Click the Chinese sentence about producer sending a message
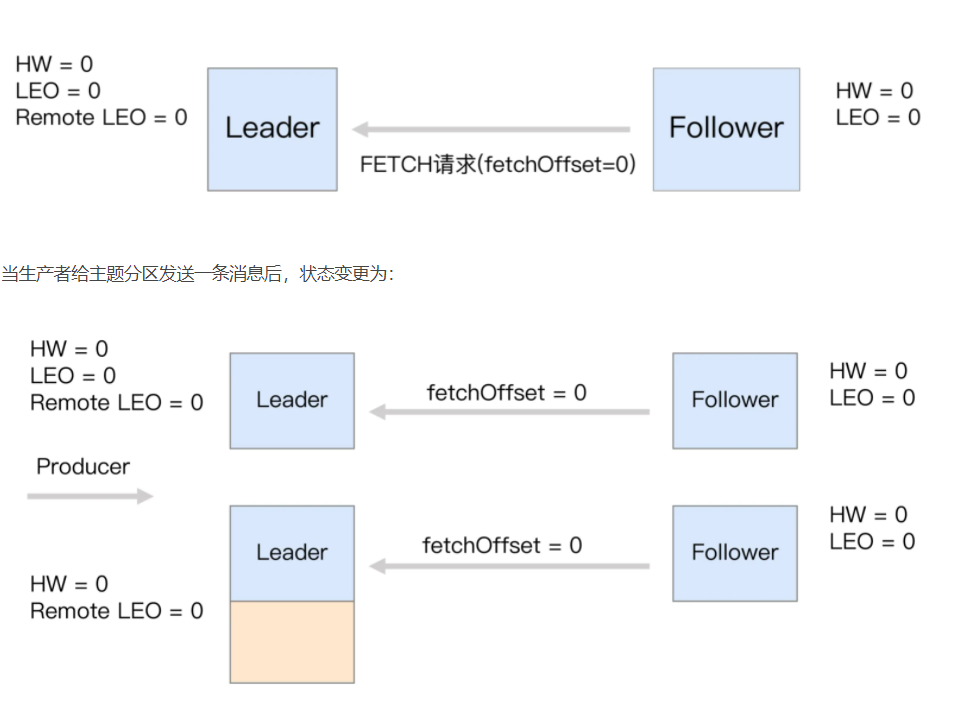The height and width of the screenshot is (720, 956). 198,274
